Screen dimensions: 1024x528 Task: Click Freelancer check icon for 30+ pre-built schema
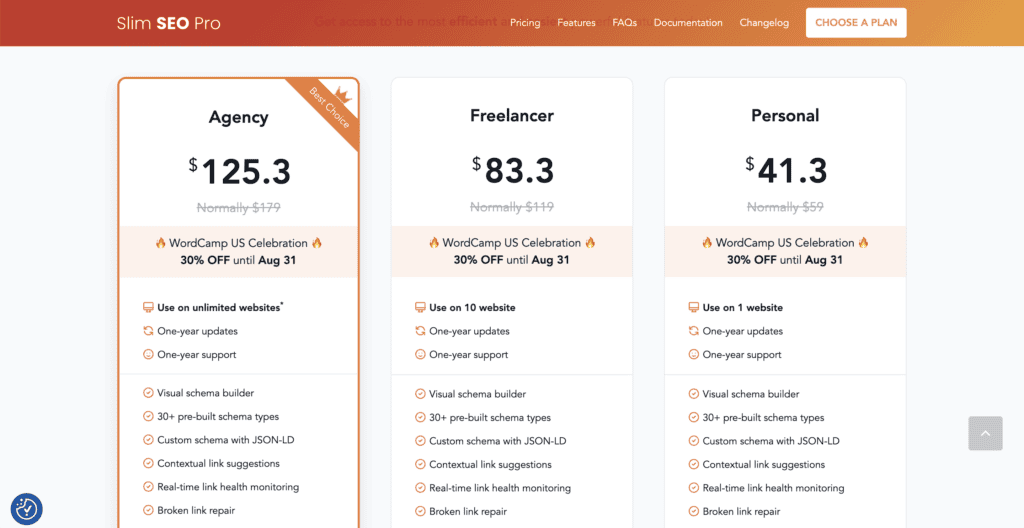420,417
